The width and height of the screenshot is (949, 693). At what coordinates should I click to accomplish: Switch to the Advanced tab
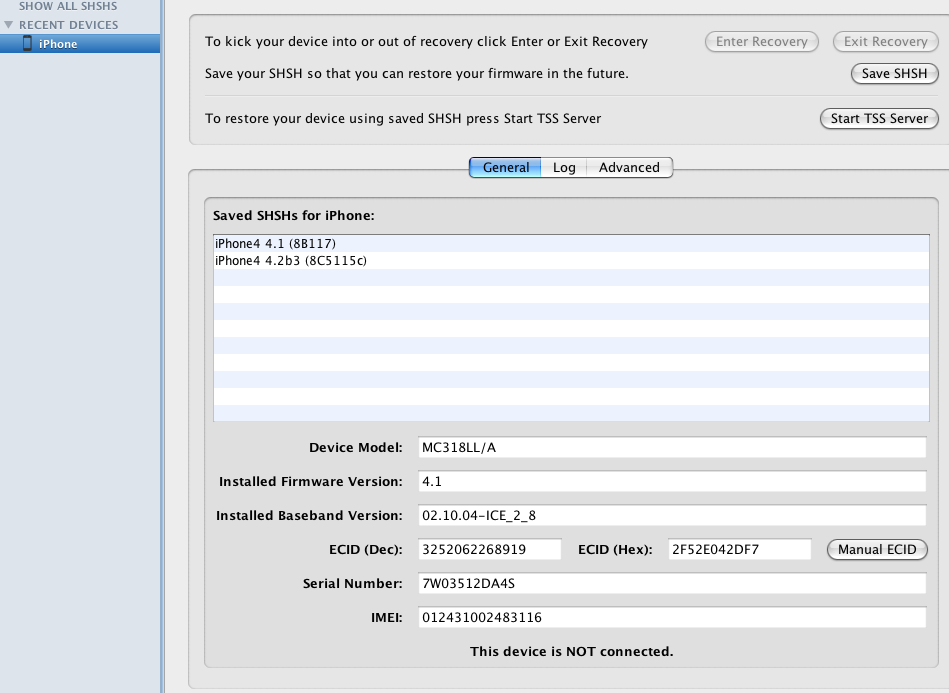coord(629,168)
